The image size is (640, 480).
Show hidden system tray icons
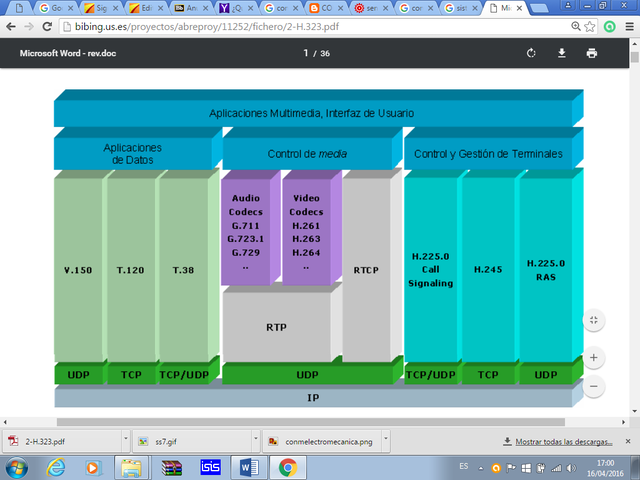(x=481, y=469)
